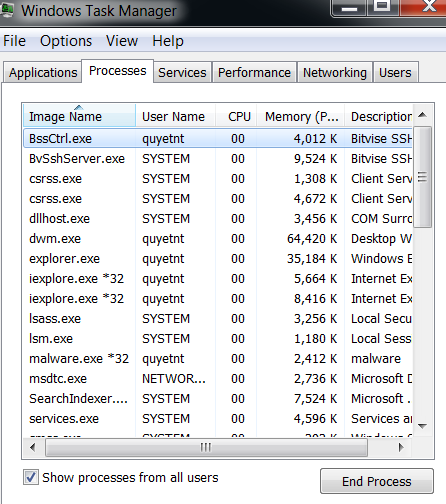Select iexplore.exe *32 using 5,664 K

218,279
